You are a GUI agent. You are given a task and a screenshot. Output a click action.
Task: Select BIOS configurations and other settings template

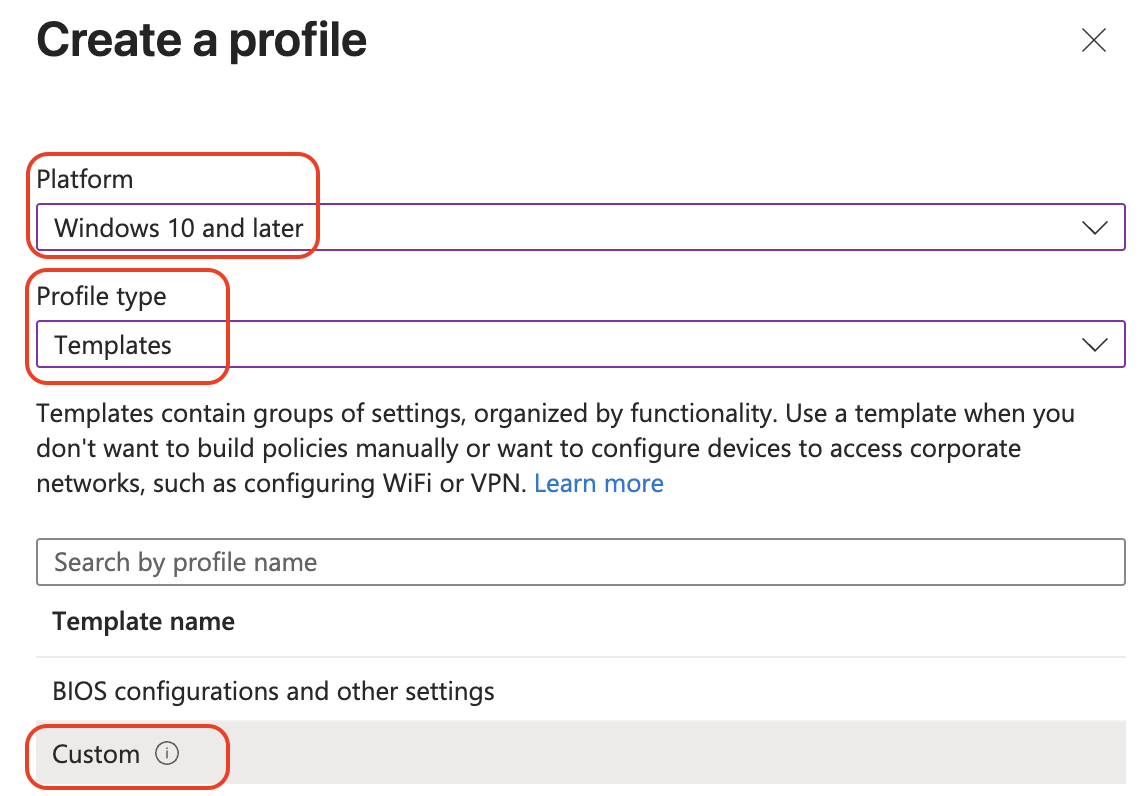[x=581, y=691]
